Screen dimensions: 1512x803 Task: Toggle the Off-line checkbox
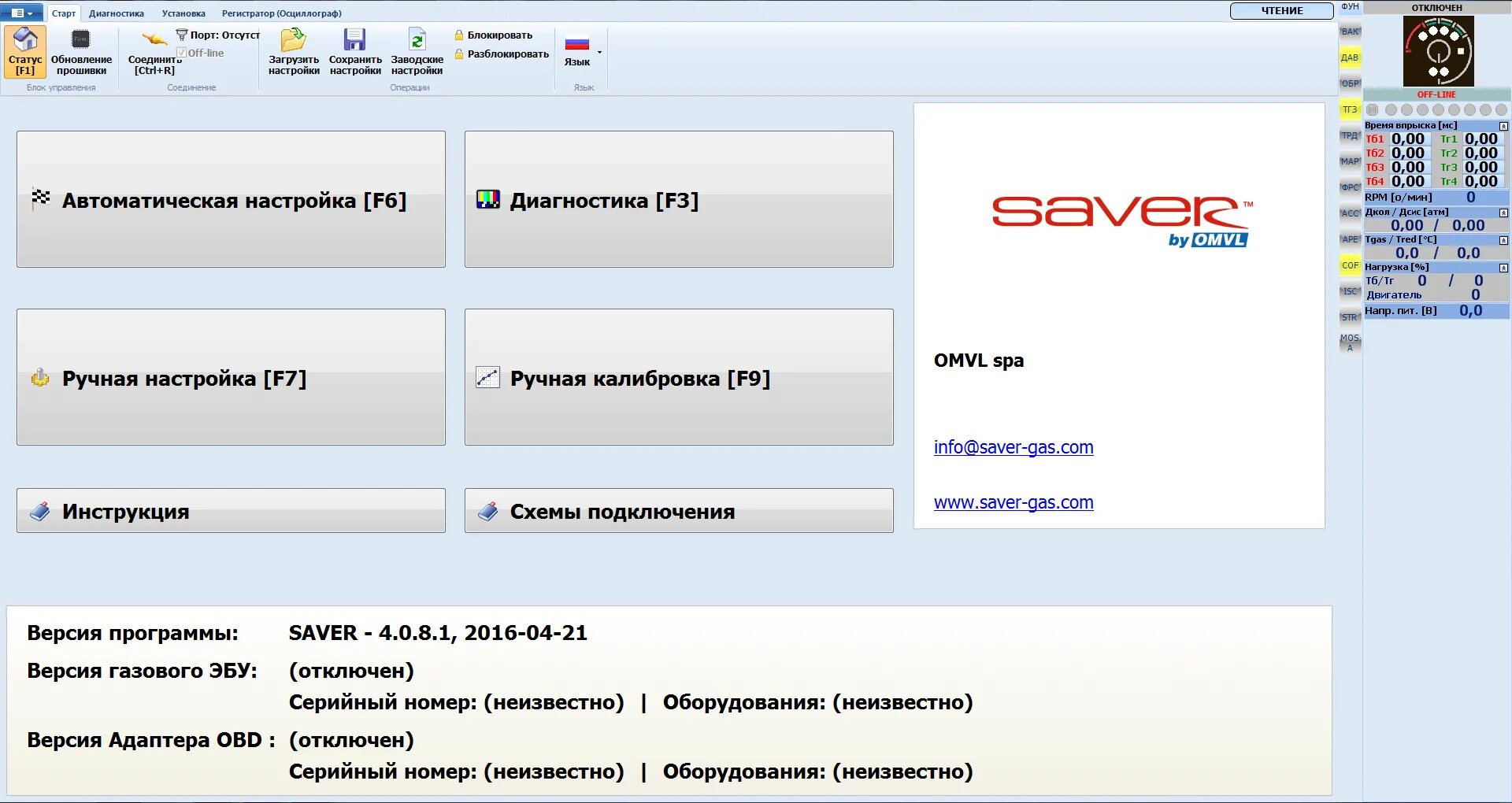[x=181, y=53]
